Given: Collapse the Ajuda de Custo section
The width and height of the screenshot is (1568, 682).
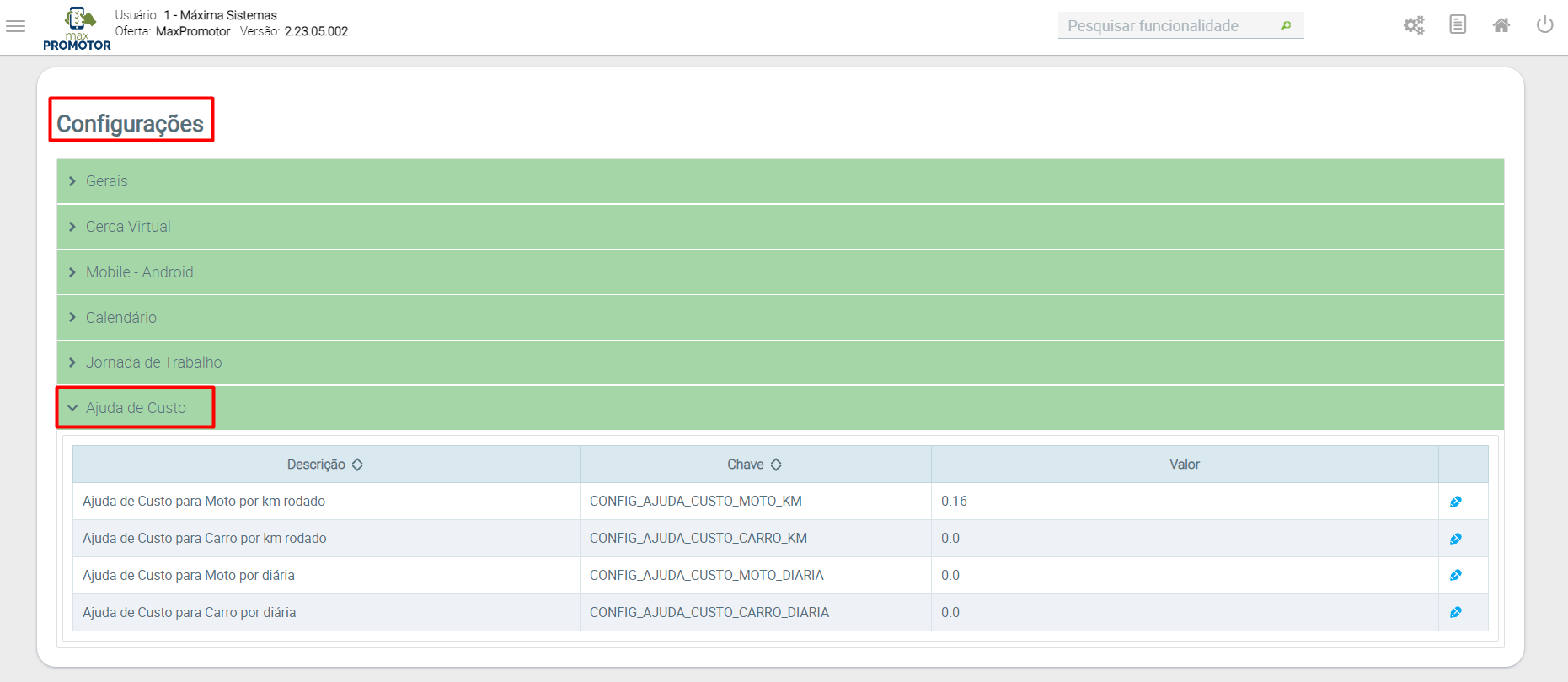Looking at the screenshot, I should click(780, 408).
